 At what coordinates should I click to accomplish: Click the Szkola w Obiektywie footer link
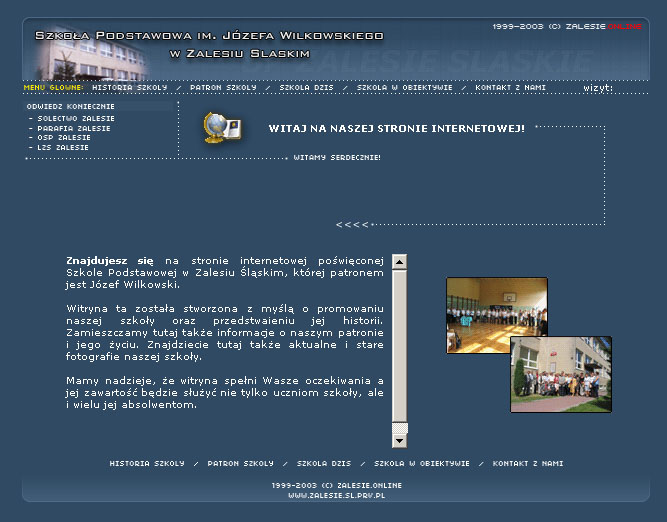[422, 463]
